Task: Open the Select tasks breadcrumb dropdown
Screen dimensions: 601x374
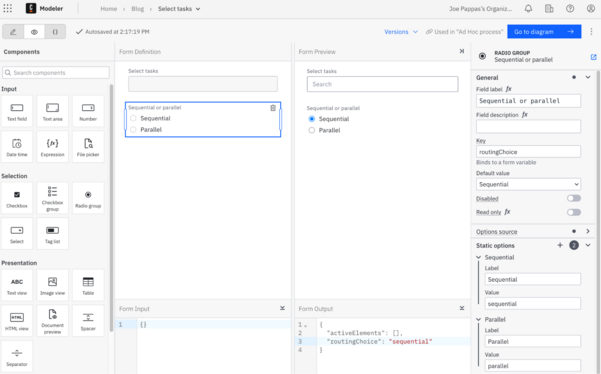Action: [x=179, y=8]
